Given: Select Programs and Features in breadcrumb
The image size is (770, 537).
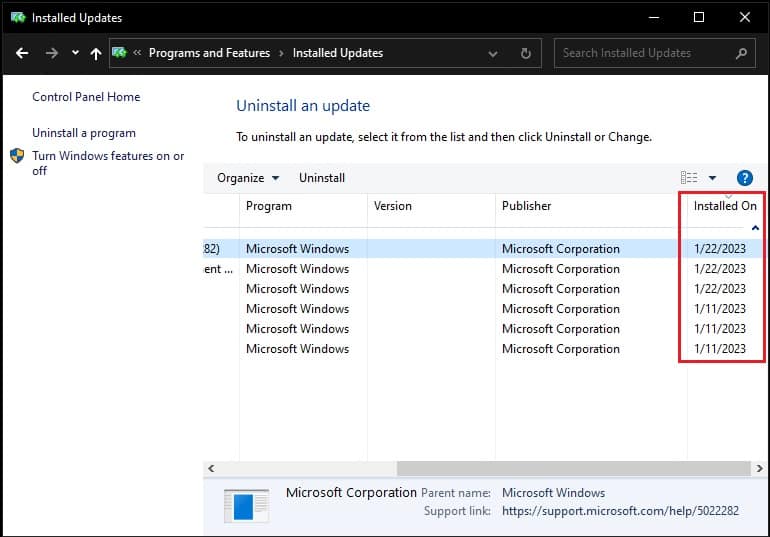Looking at the screenshot, I should 209,53.
